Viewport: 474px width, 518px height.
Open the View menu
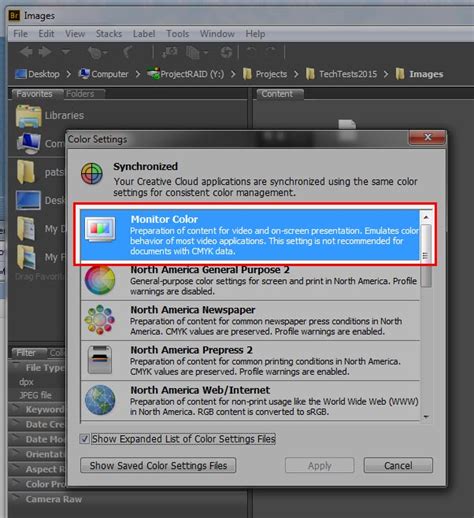coord(75,34)
